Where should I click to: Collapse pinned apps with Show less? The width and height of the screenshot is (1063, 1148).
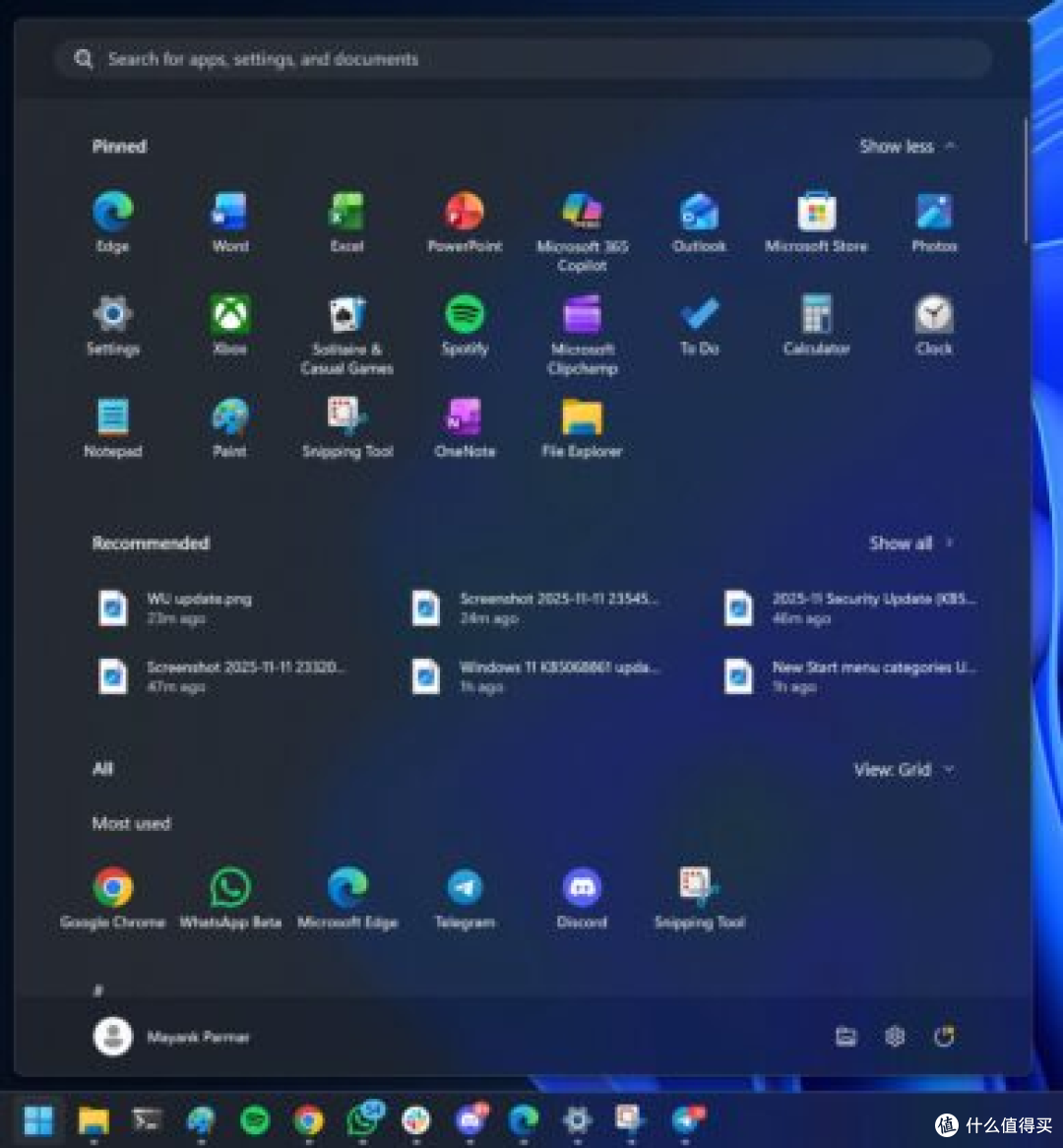(907, 147)
